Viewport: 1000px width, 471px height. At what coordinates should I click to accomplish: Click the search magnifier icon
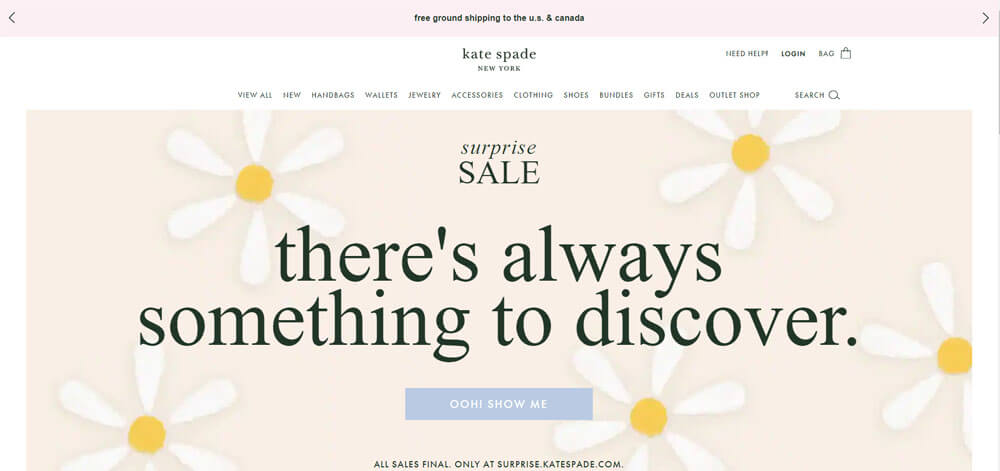pos(834,96)
